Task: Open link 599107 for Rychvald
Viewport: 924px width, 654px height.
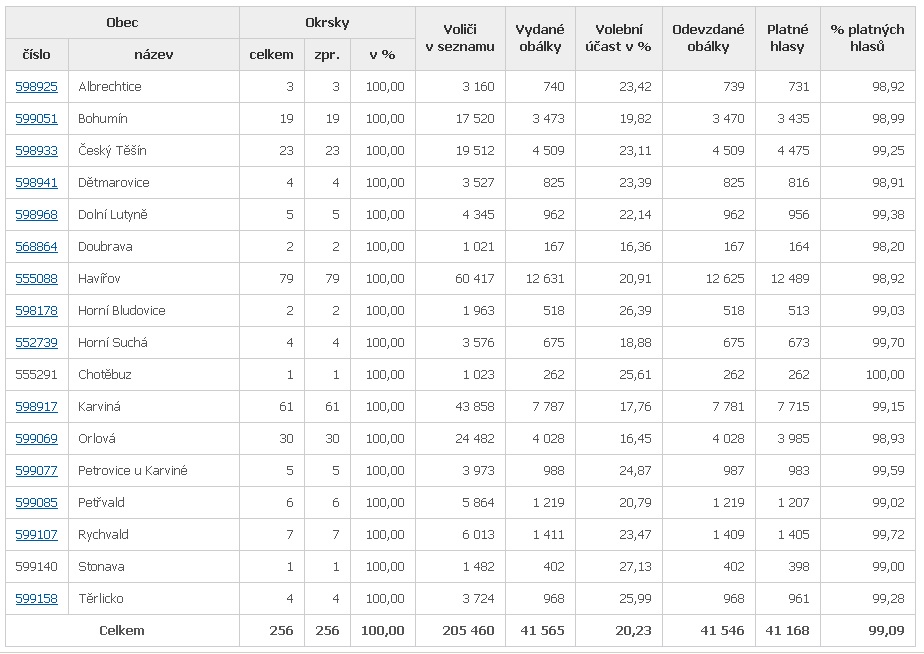Action: [37, 534]
